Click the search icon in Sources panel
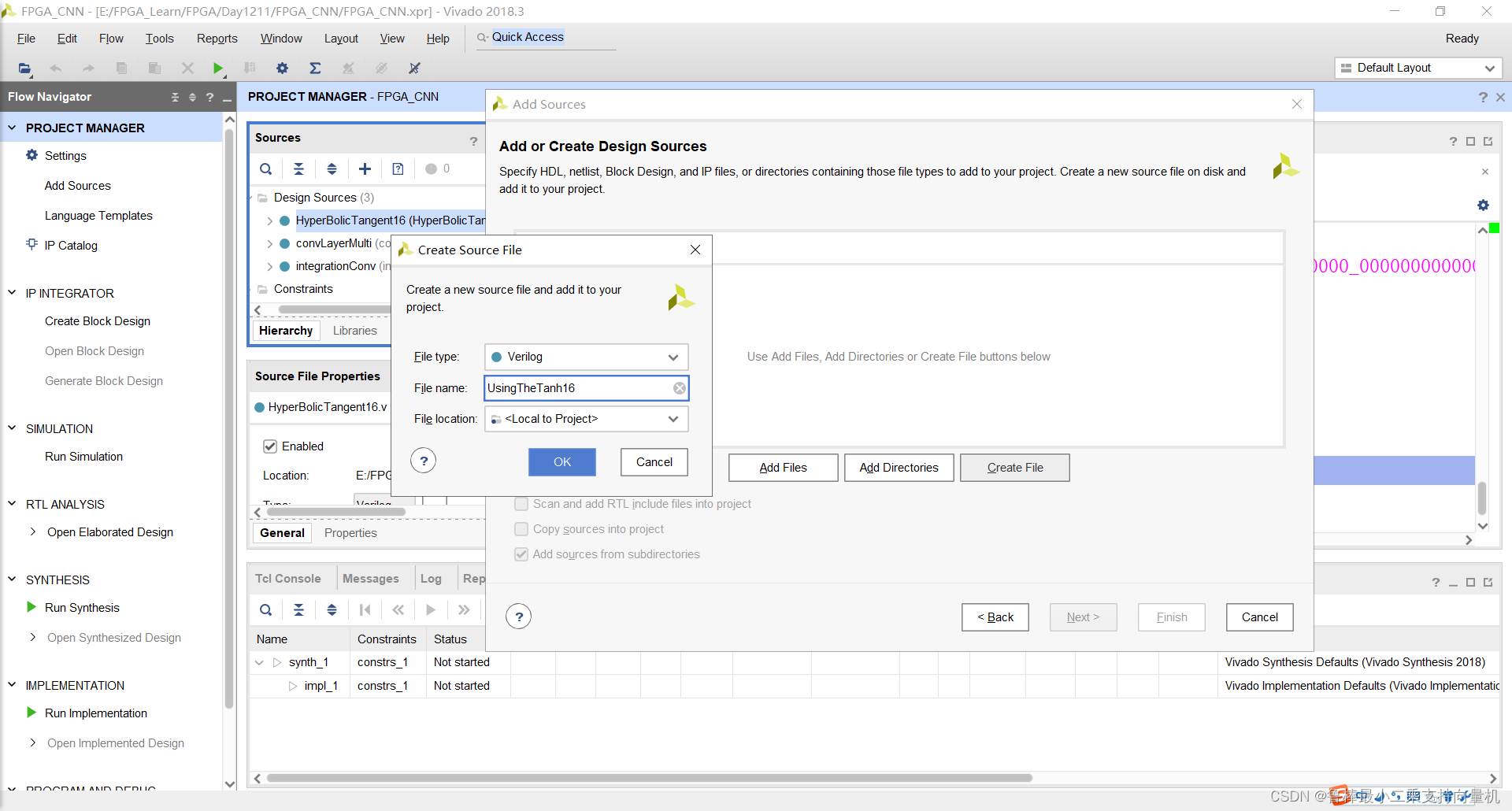This screenshot has width=1512, height=811. pos(266,168)
